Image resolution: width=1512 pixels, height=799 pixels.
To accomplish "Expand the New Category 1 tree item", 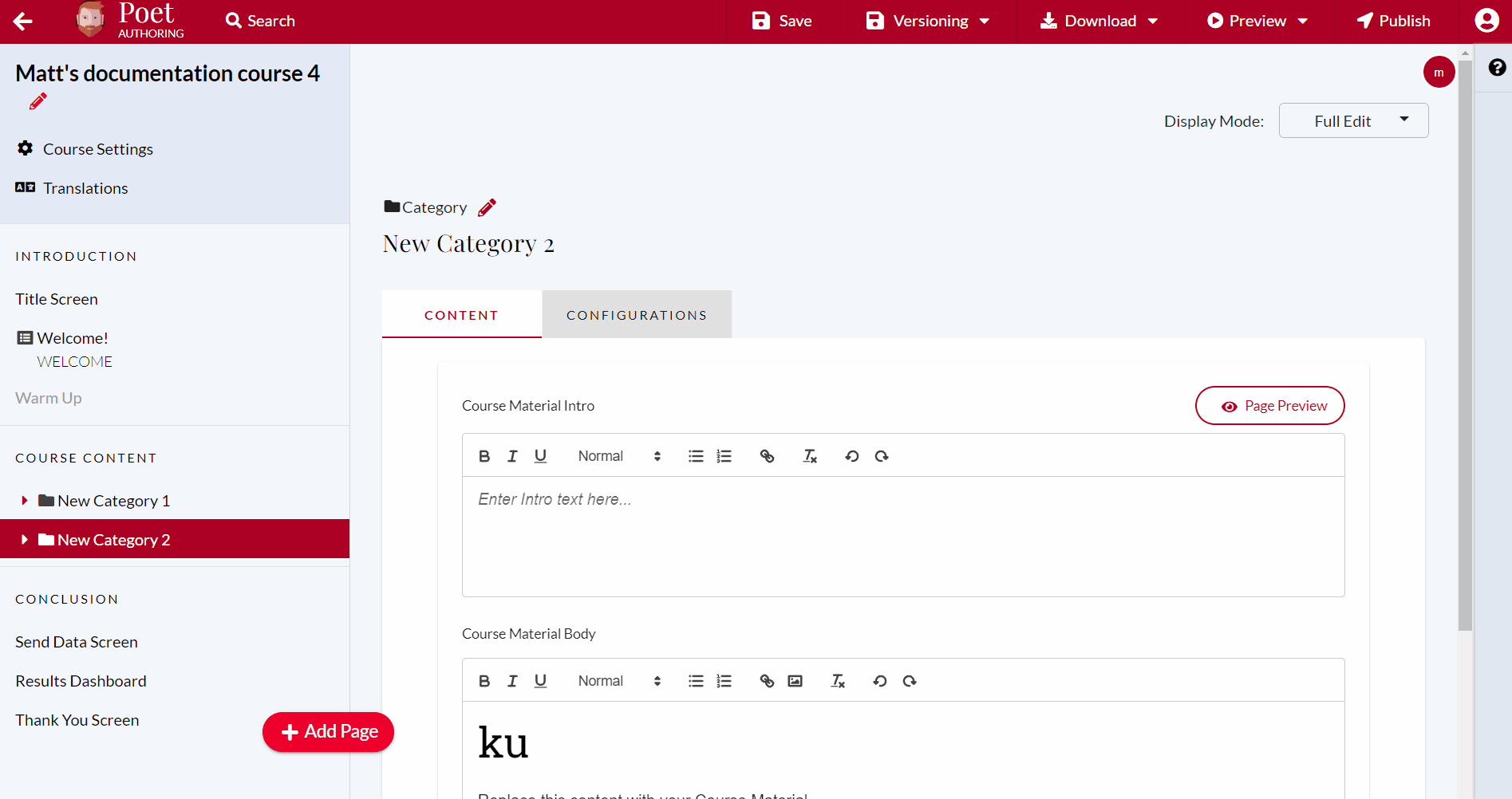I will point(24,500).
